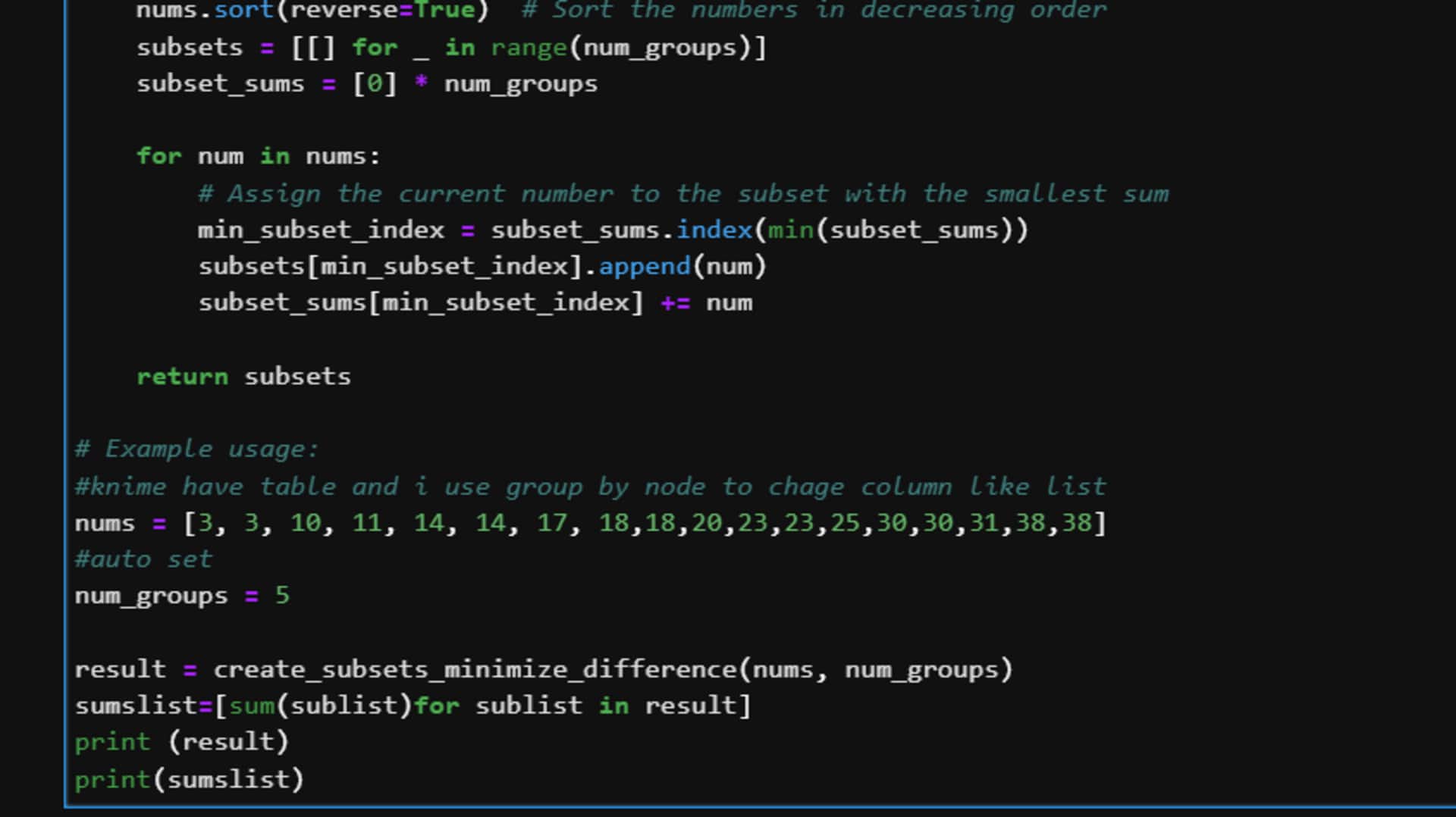
Task: Click the print result statement
Action: point(182,741)
